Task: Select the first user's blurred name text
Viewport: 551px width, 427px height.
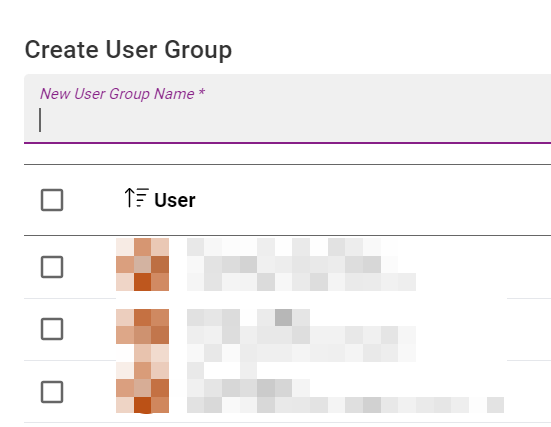Action: pos(301,264)
